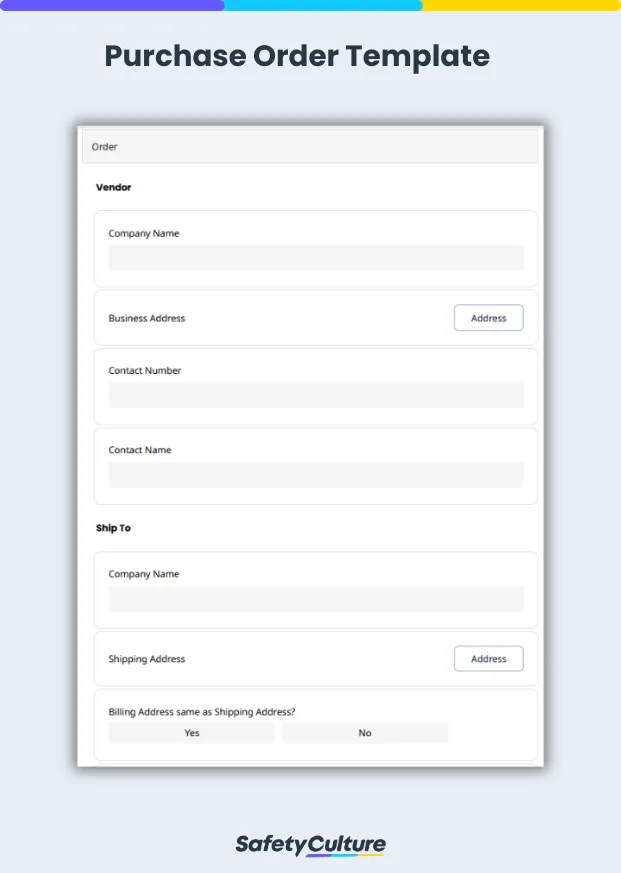
Task: Click the Contact Number input field
Action: [315, 395]
